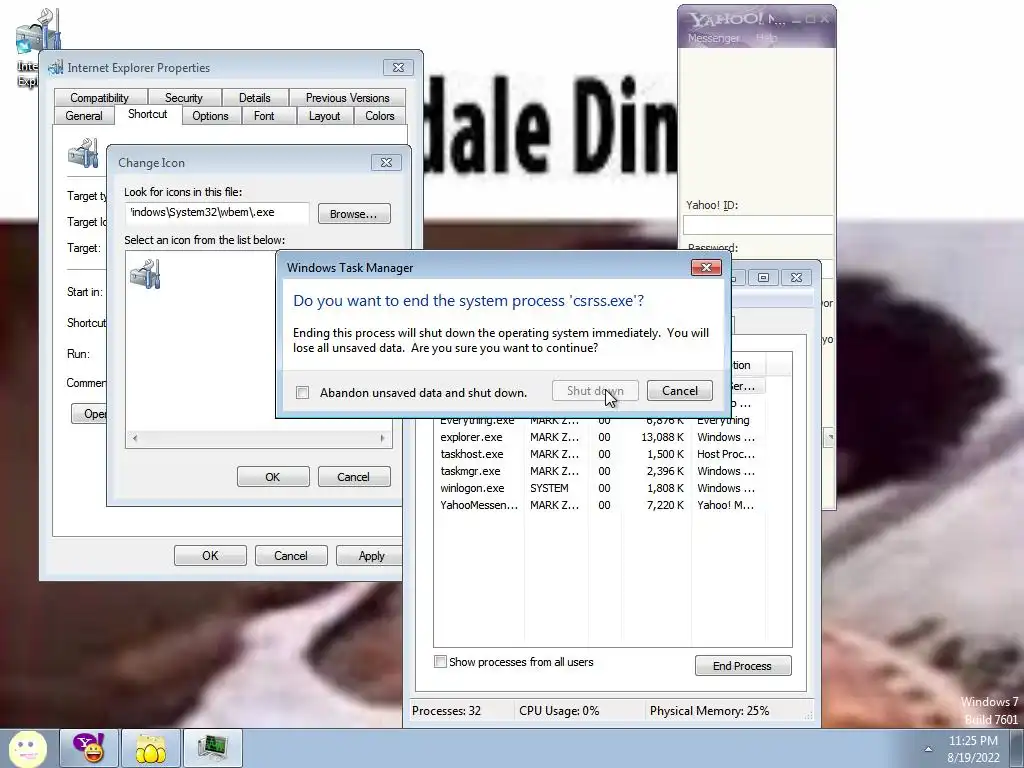Switch to the Options tab
The image size is (1024, 768).
[210, 116]
